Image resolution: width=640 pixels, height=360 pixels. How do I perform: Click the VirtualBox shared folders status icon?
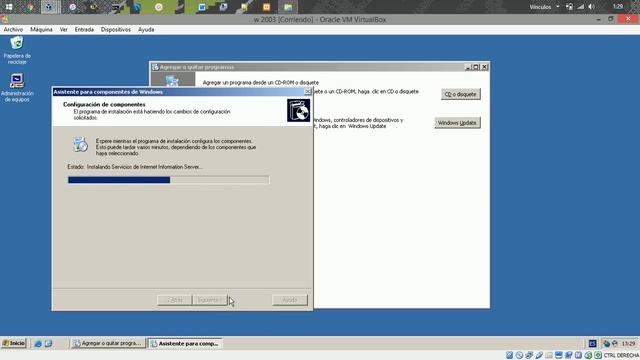(549, 355)
